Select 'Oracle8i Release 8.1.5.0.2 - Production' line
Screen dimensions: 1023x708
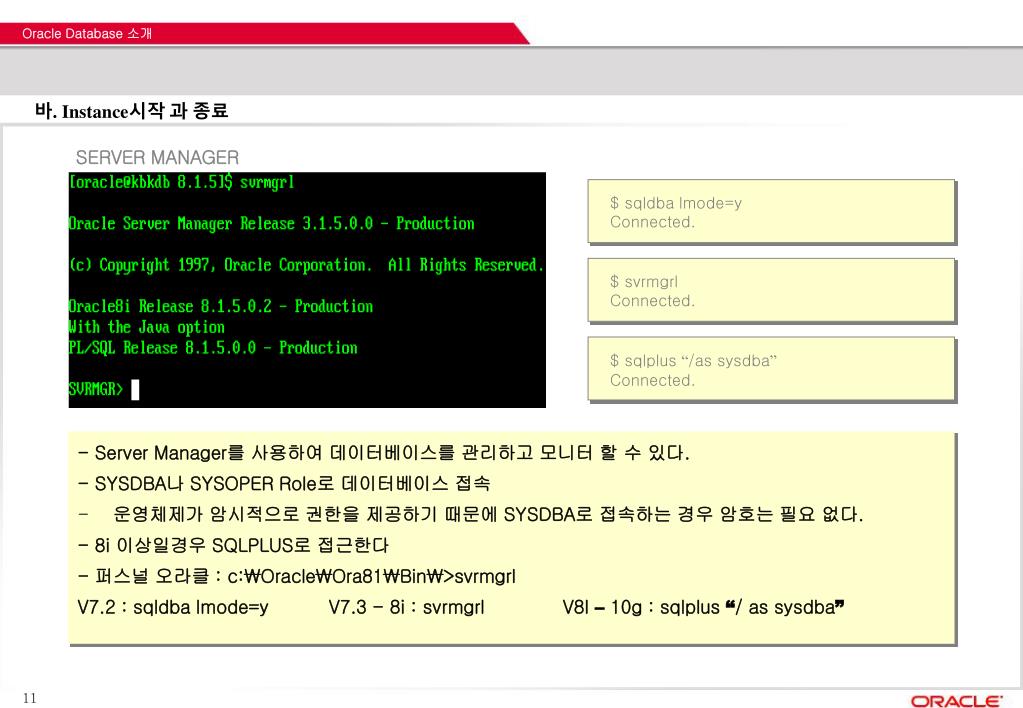click(x=221, y=306)
